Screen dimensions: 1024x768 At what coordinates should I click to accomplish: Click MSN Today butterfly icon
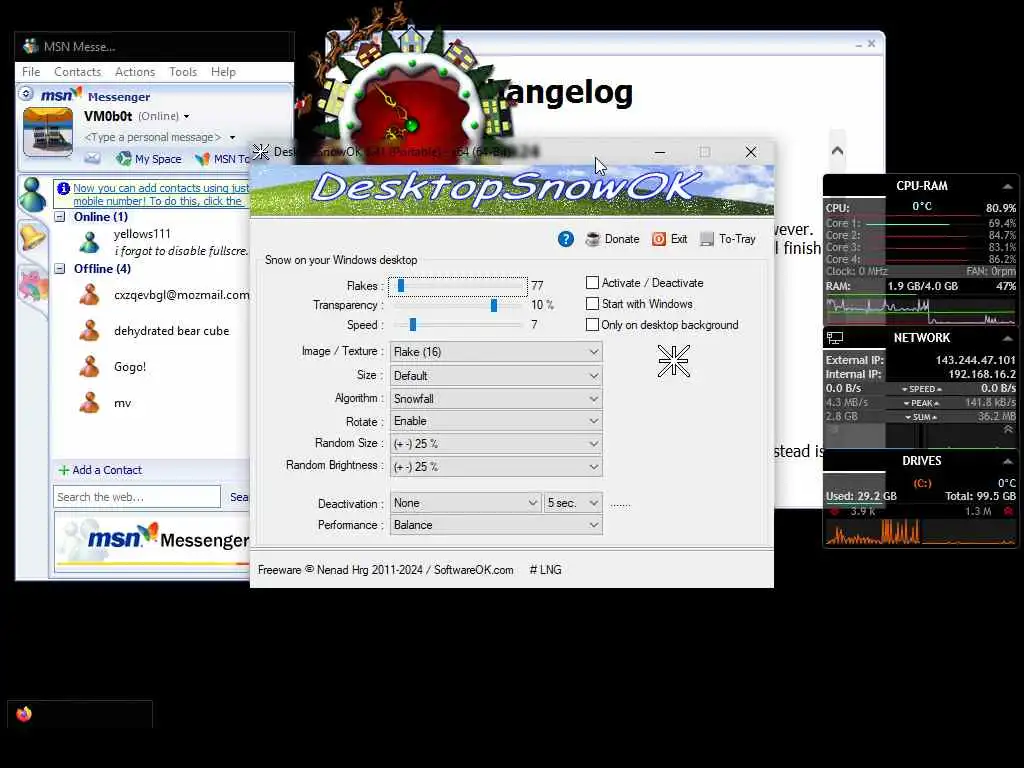click(x=202, y=159)
